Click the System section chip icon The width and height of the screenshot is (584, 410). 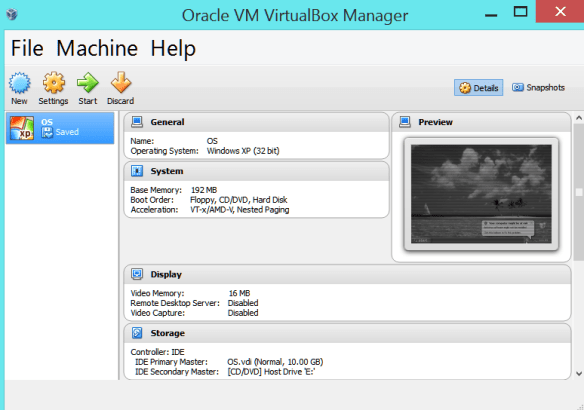tap(137, 171)
